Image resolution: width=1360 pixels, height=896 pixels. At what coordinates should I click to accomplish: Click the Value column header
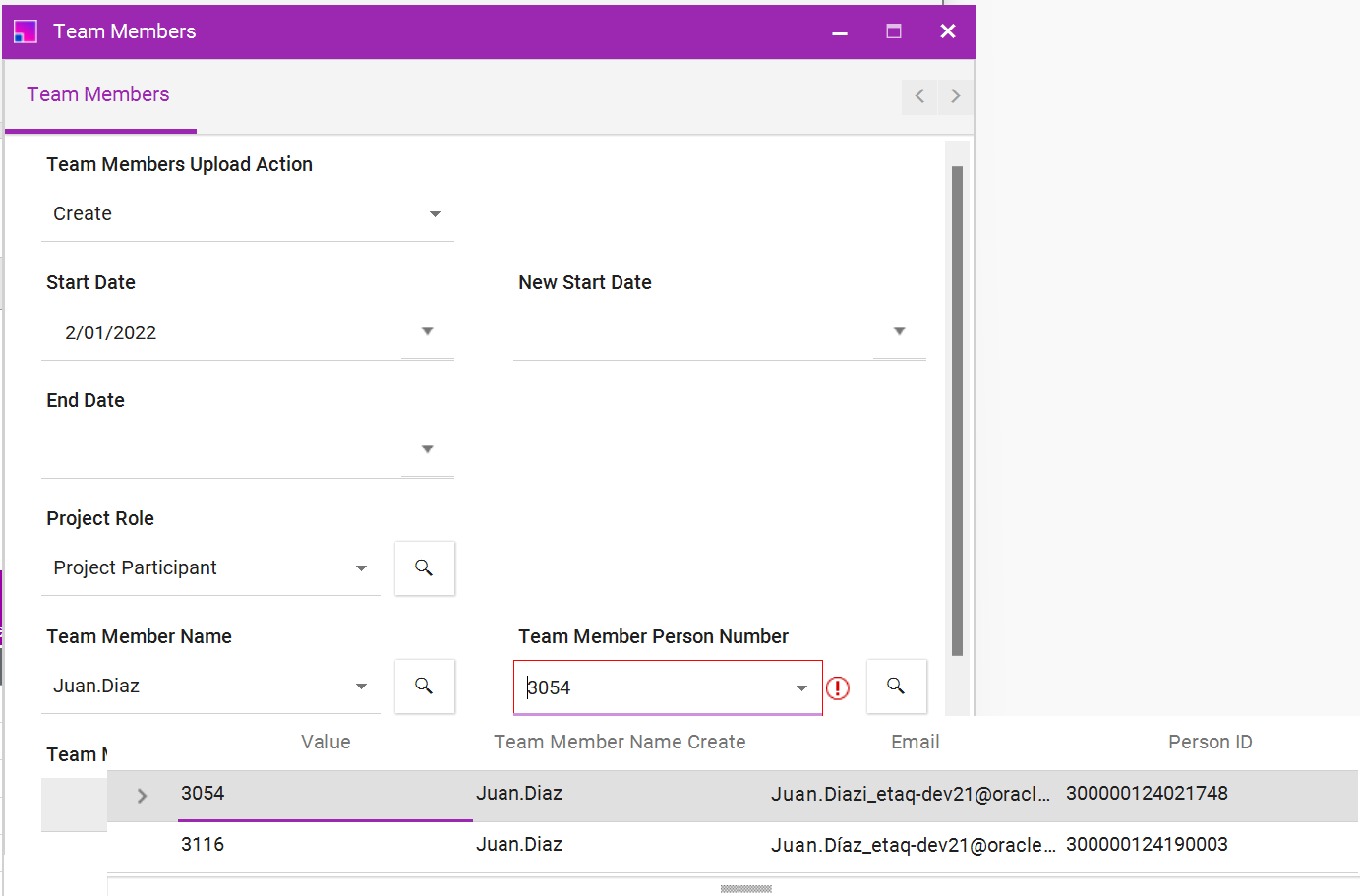pyautogui.click(x=325, y=742)
